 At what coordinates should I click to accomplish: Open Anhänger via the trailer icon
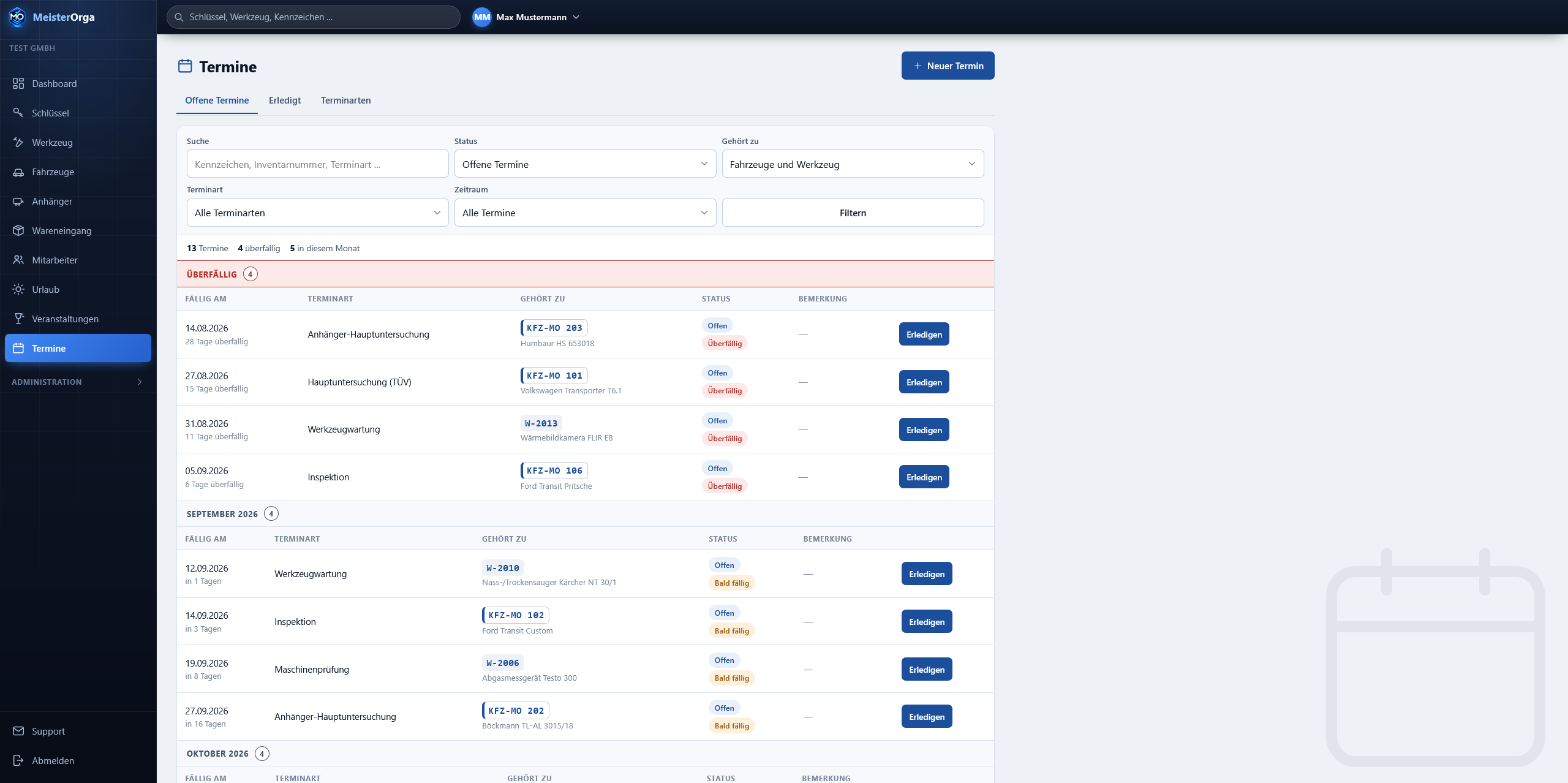point(18,201)
